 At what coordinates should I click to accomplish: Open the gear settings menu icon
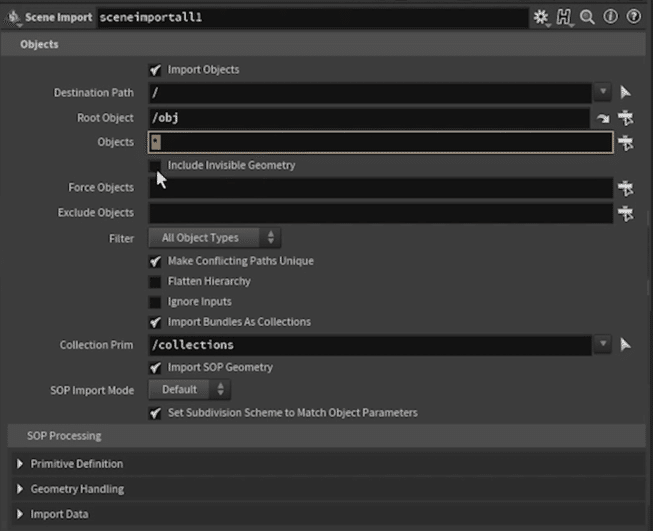point(541,17)
